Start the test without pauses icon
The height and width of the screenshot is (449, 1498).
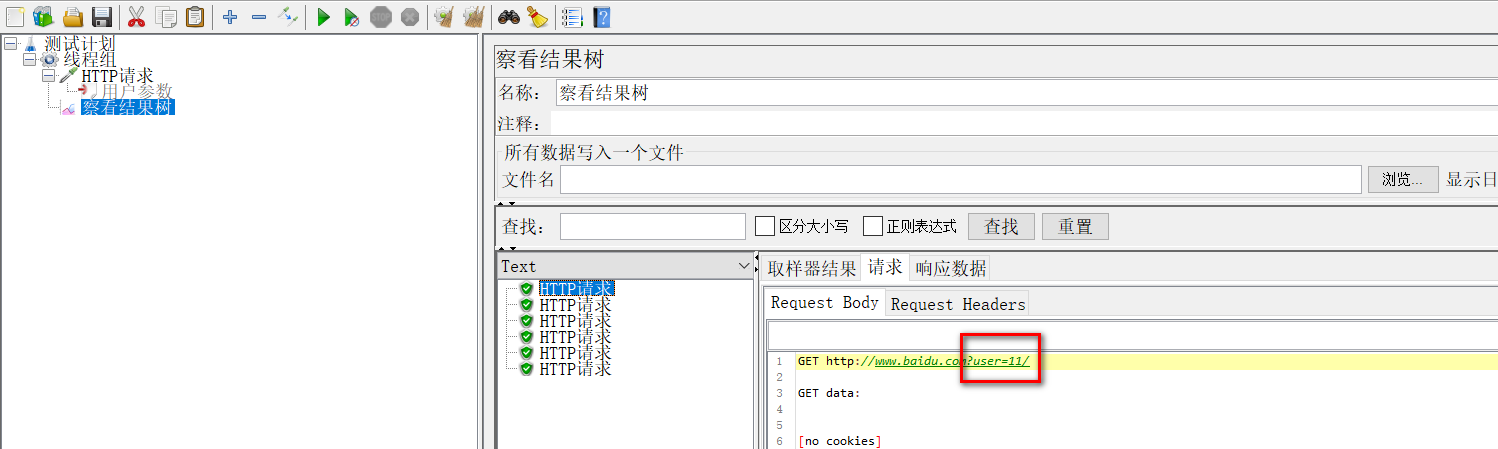pyautogui.click(x=351, y=16)
